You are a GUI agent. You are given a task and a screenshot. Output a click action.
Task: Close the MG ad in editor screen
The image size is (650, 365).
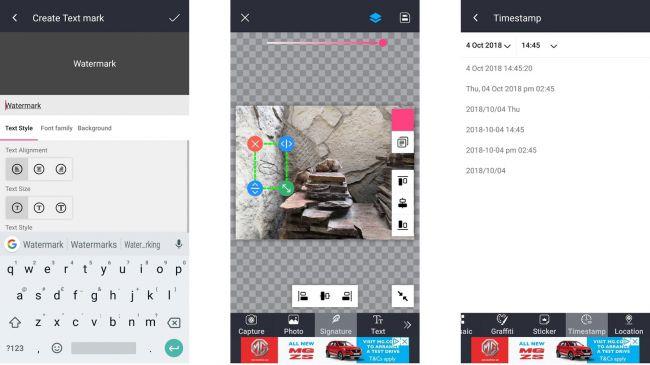[405, 341]
